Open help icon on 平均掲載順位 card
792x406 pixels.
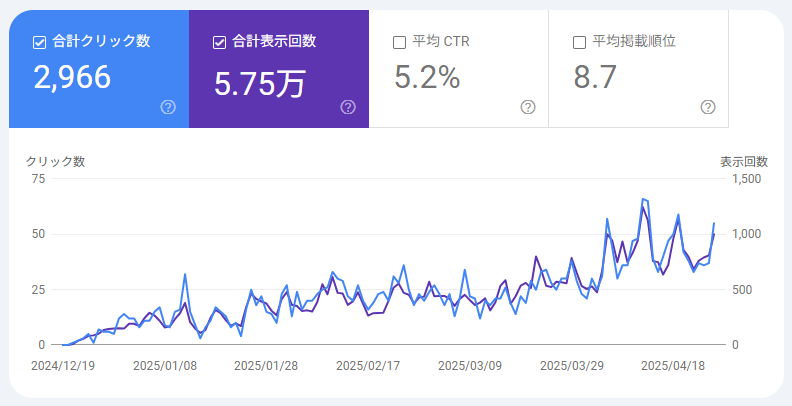tap(708, 107)
